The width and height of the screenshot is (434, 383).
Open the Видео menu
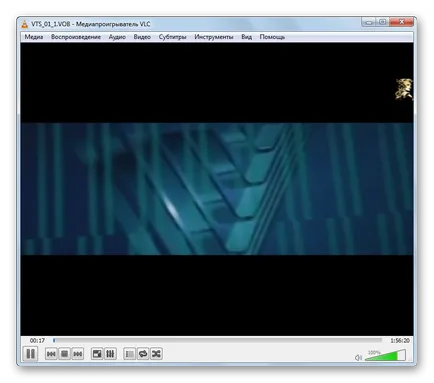point(142,37)
